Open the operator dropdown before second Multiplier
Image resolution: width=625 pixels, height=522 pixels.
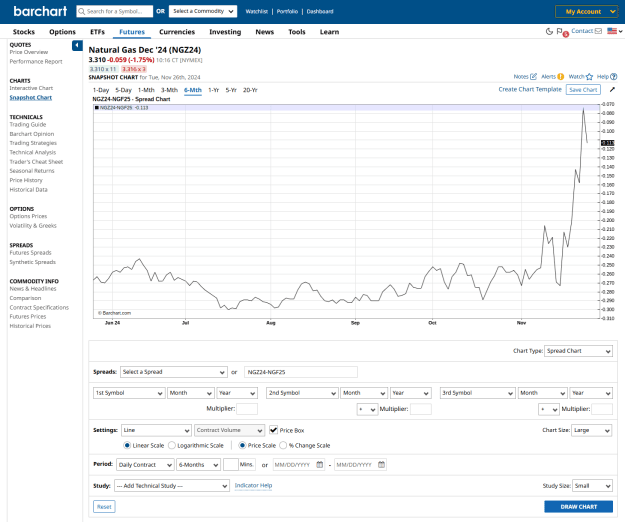[367, 409]
